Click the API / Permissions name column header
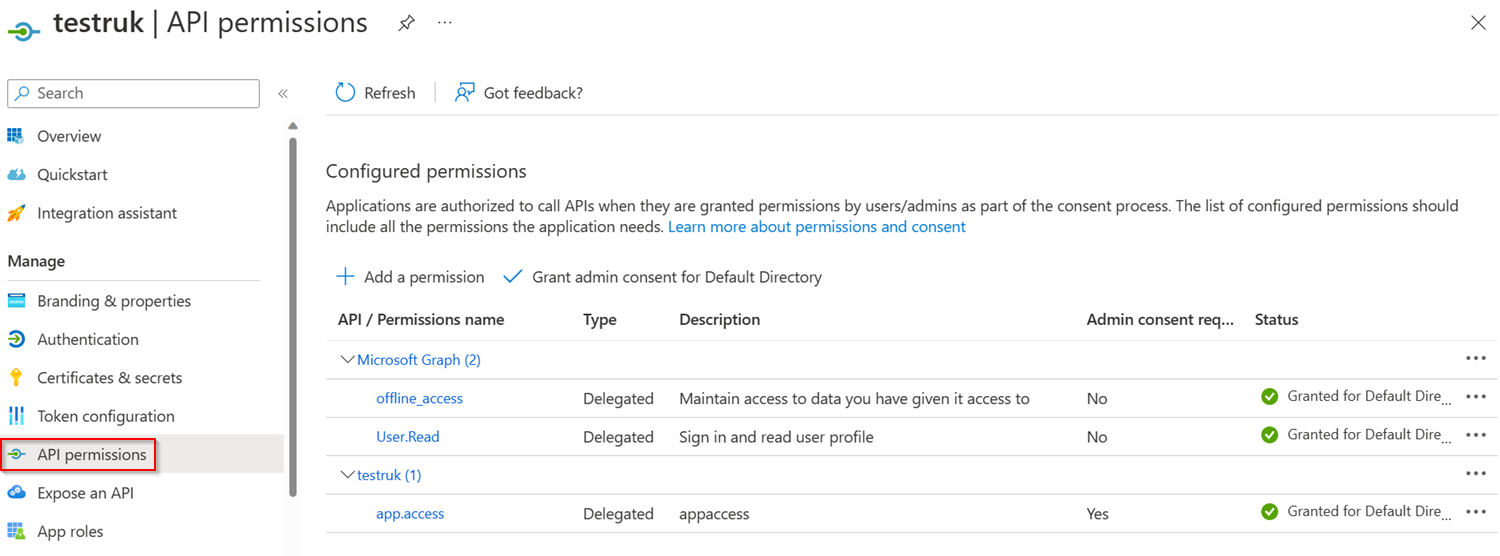 [421, 320]
